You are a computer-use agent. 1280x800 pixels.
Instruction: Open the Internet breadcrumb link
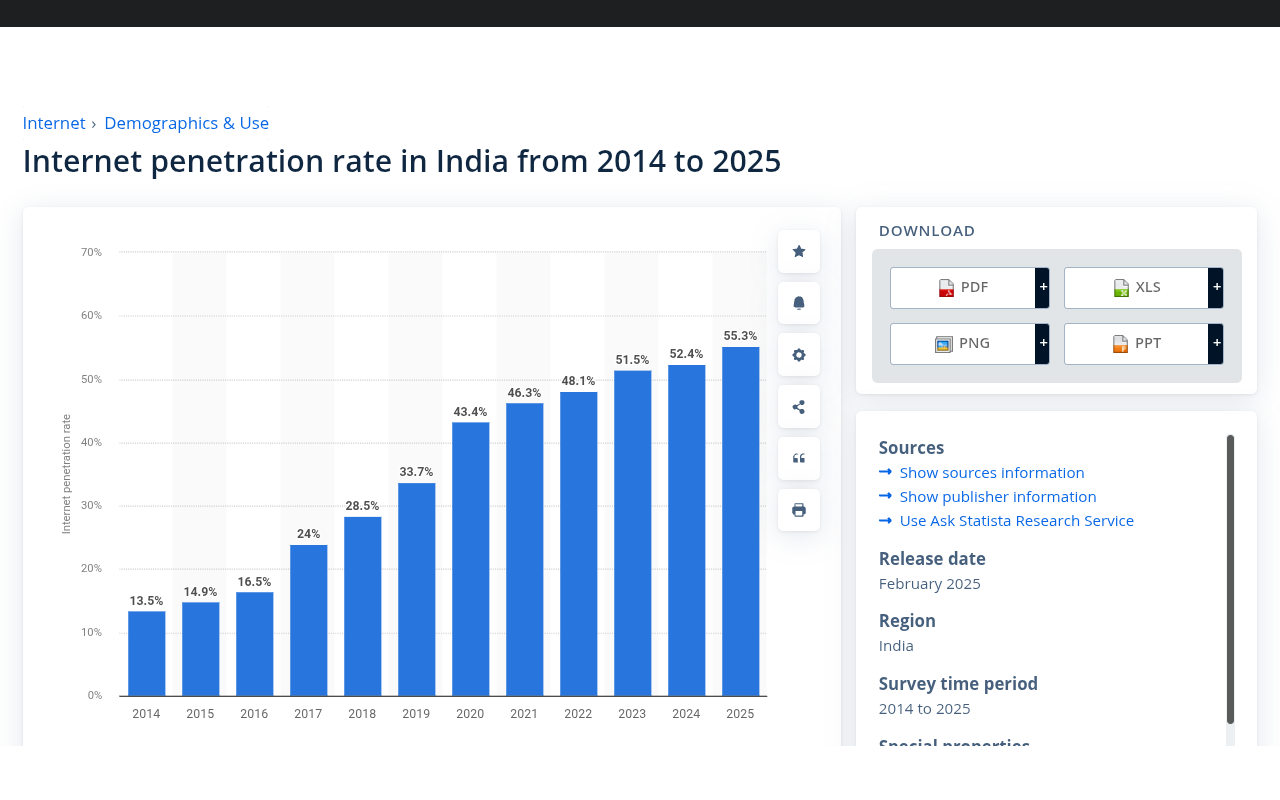coord(54,123)
